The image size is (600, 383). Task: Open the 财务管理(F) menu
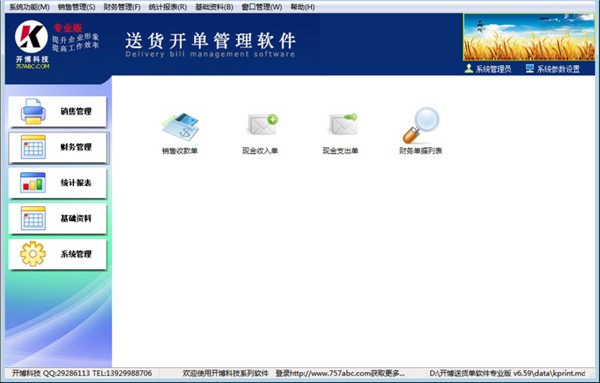point(122,7)
